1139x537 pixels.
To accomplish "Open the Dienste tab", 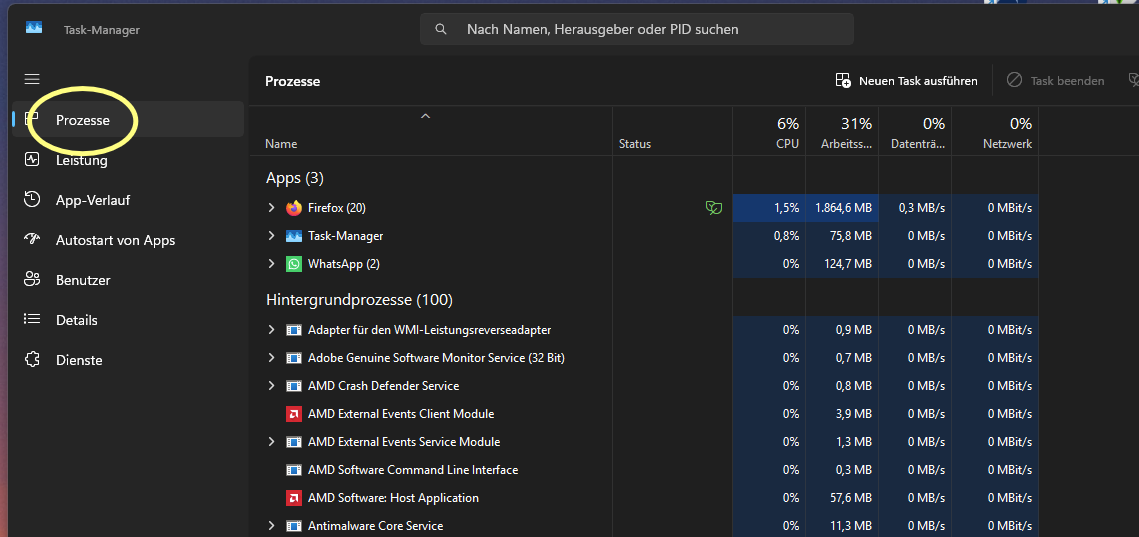I will pyautogui.click(x=129, y=360).
